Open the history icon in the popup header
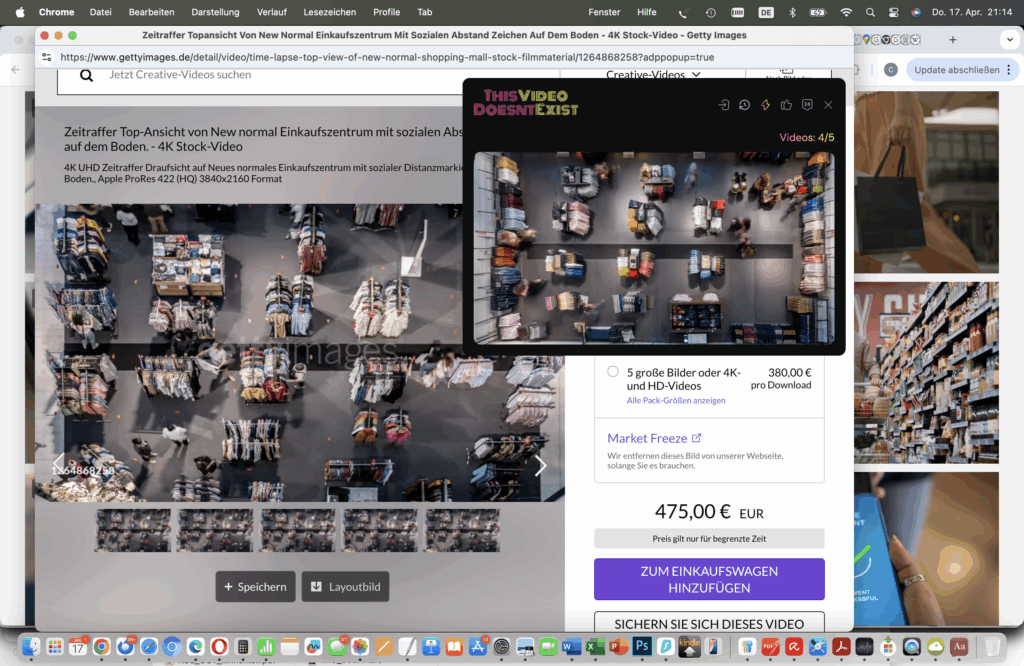The width and height of the screenshot is (1024, 666). point(744,105)
